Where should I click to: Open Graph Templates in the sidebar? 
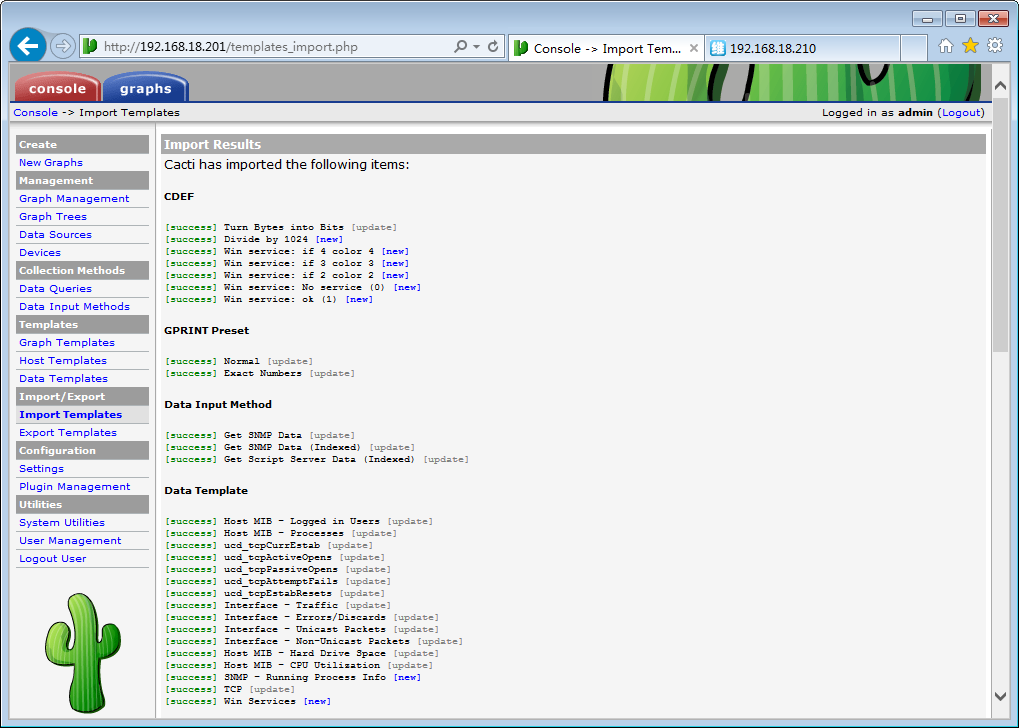coord(67,343)
